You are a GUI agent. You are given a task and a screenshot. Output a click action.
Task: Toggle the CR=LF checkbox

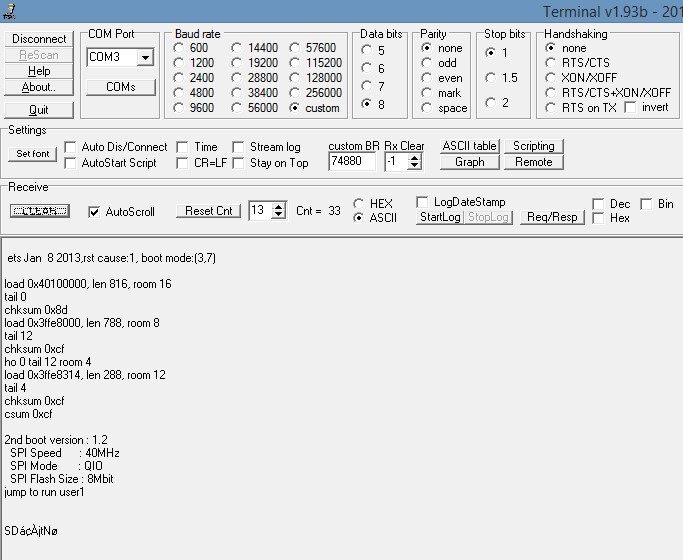coord(182,163)
